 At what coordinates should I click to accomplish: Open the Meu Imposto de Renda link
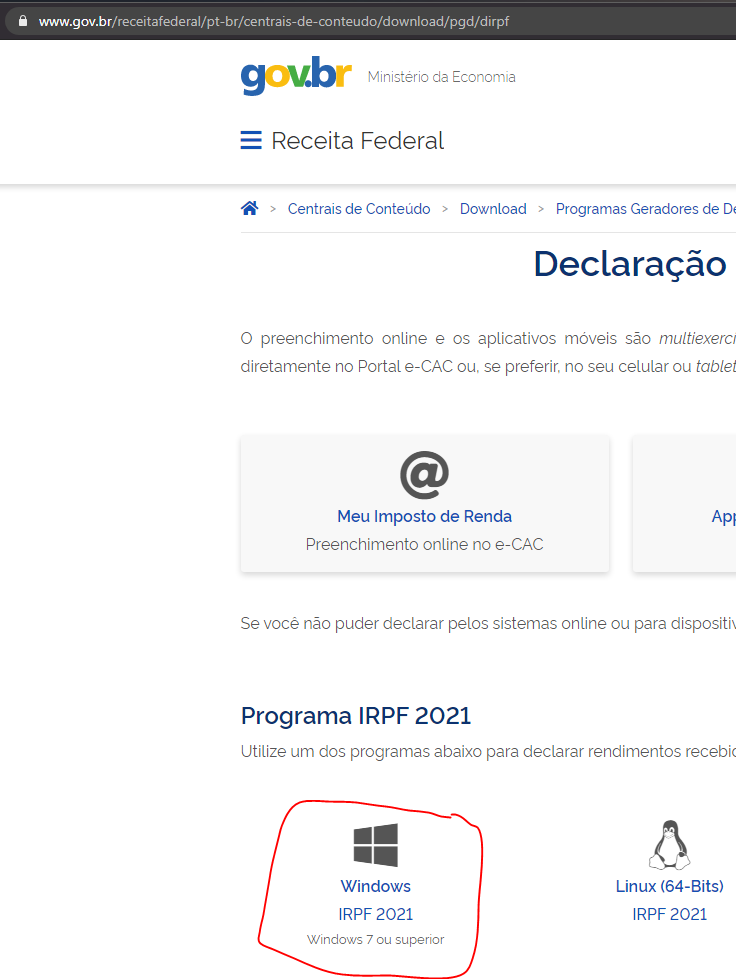(425, 517)
